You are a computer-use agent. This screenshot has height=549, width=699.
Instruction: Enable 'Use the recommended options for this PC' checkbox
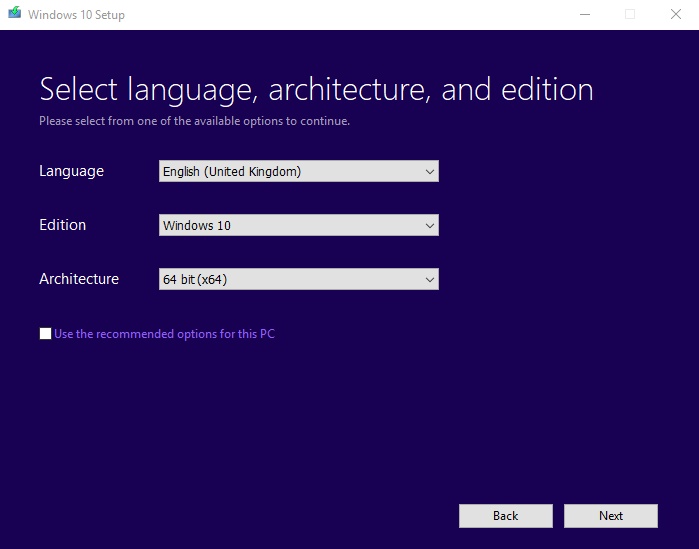[x=45, y=333]
